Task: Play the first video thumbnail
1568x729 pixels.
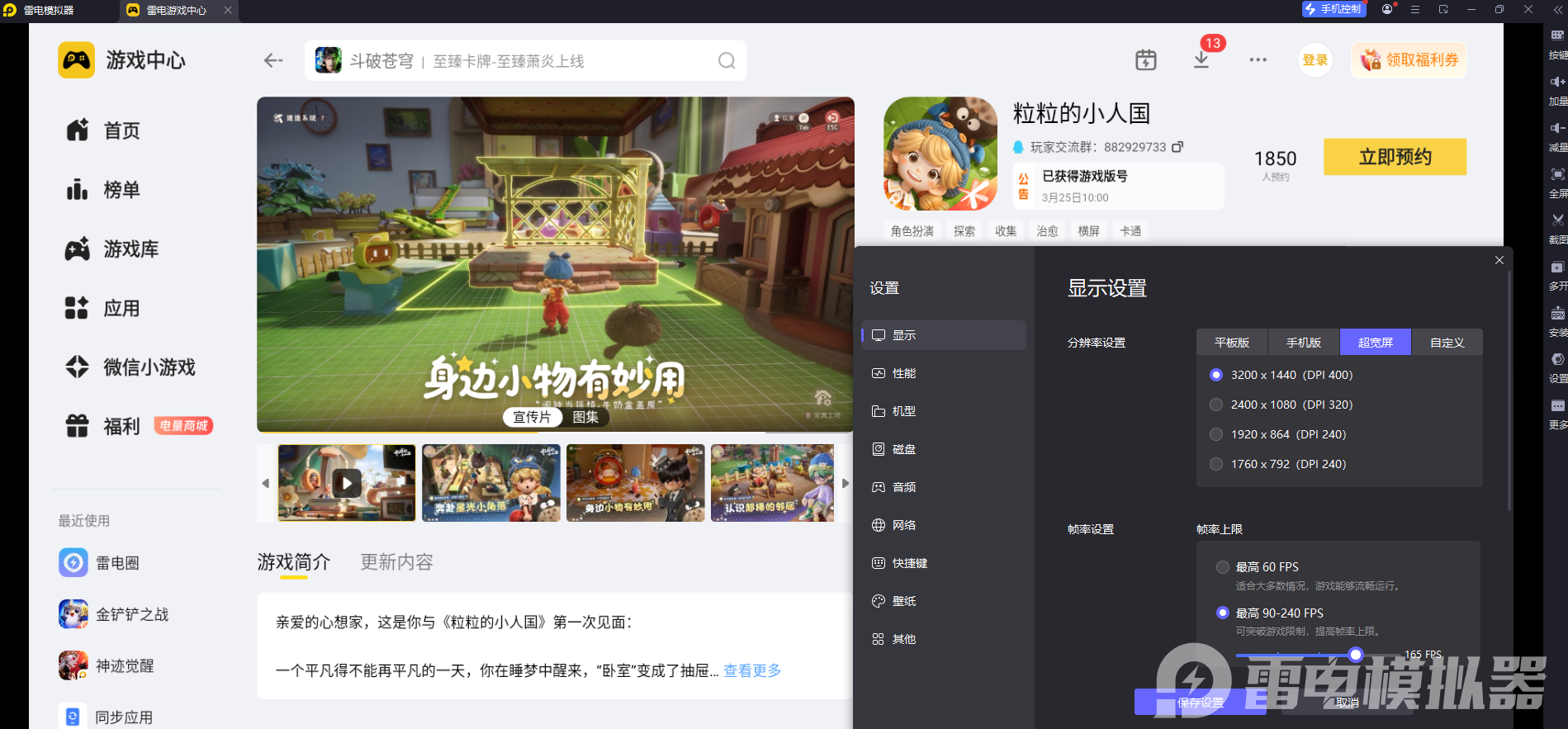Action: tap(347, 483)
